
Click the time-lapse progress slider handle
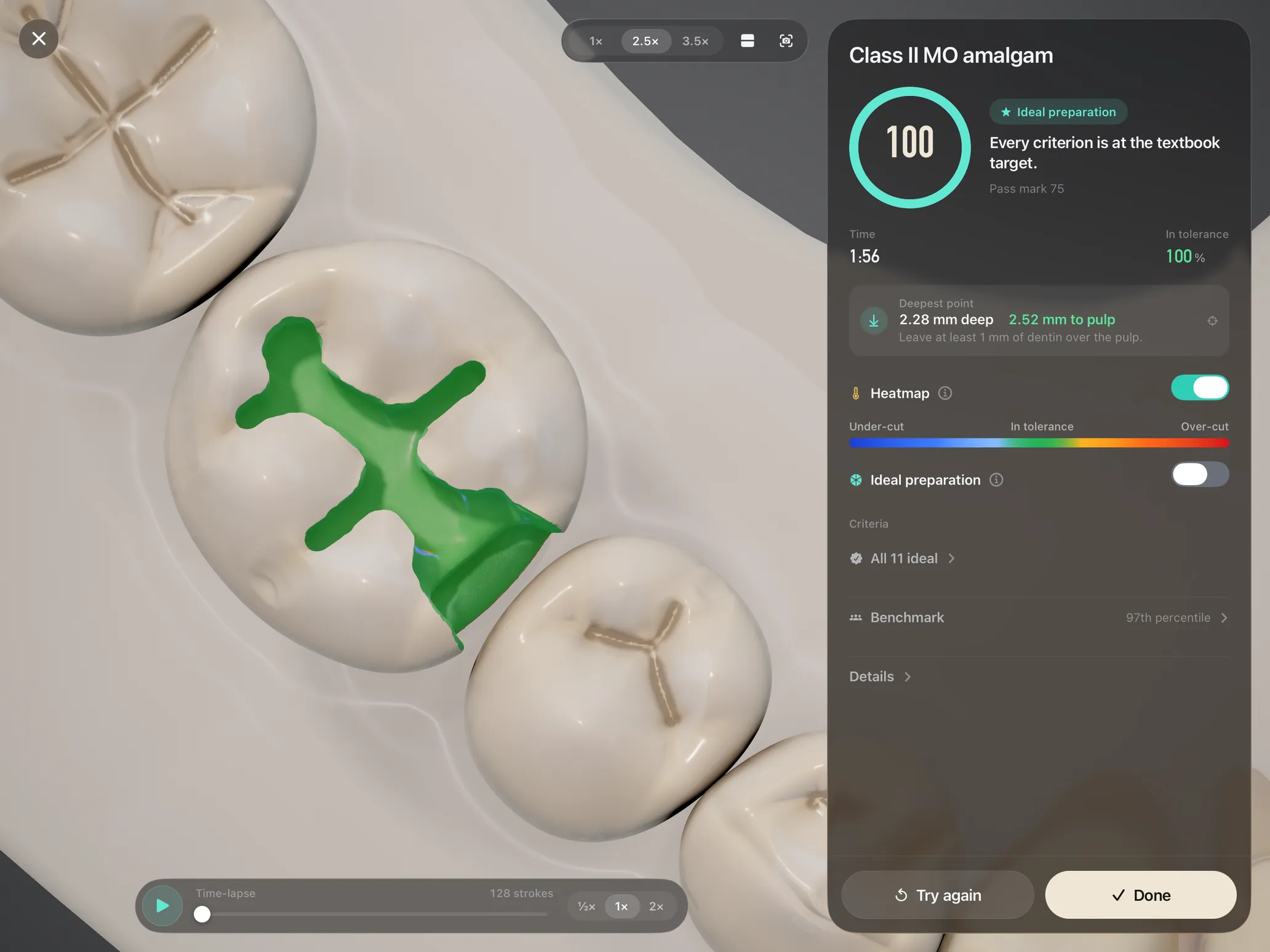(202, 914)
